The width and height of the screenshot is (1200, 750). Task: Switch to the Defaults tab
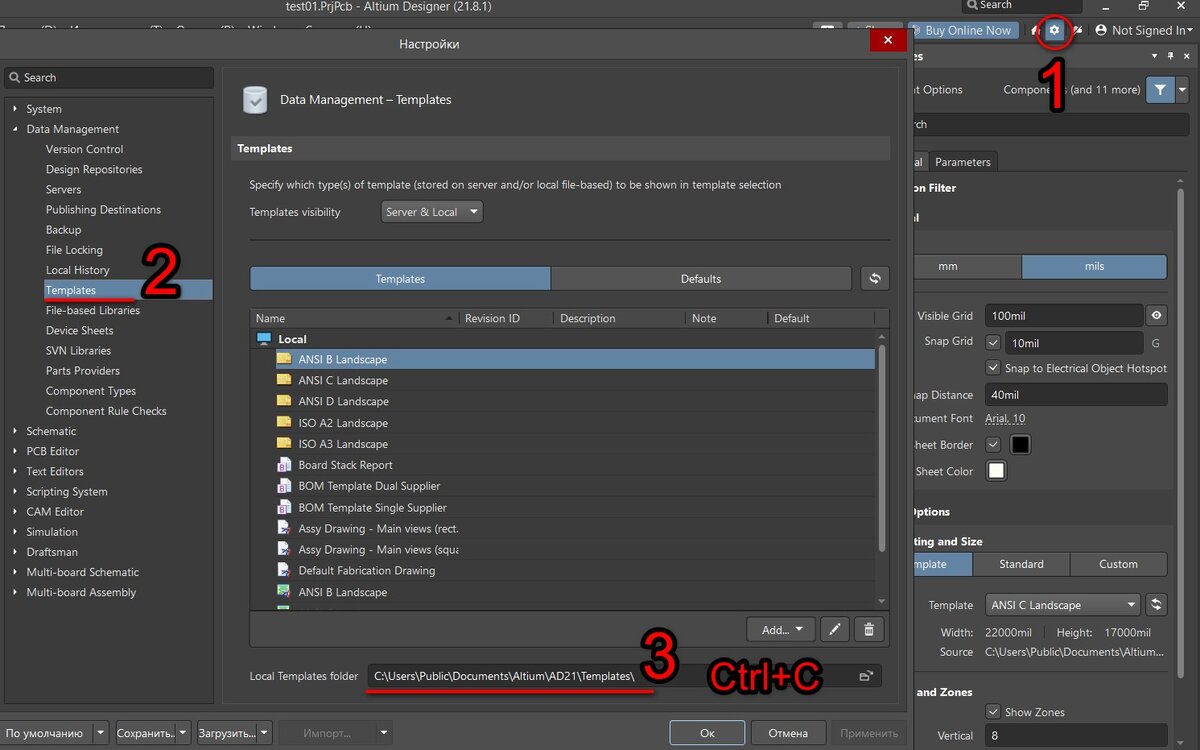(701, 278)
